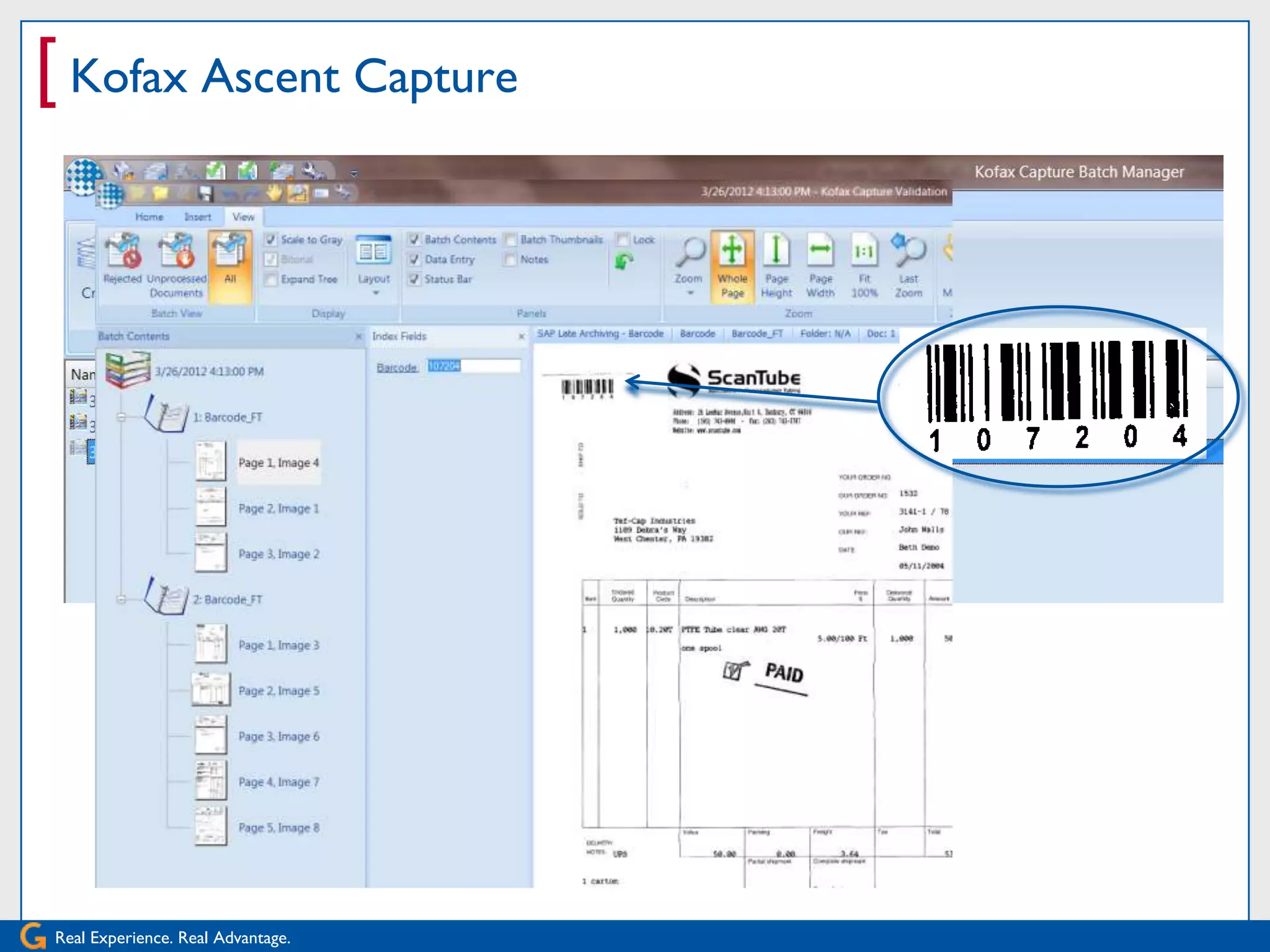Enable Expand Tree checkbox
The image size is (1270, 952).
271,280
